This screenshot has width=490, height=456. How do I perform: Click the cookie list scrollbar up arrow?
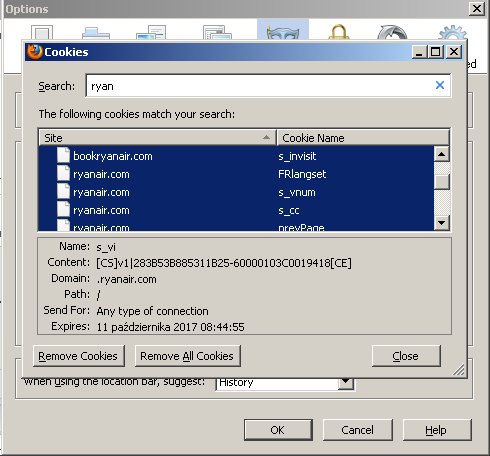tap(442, 154)
